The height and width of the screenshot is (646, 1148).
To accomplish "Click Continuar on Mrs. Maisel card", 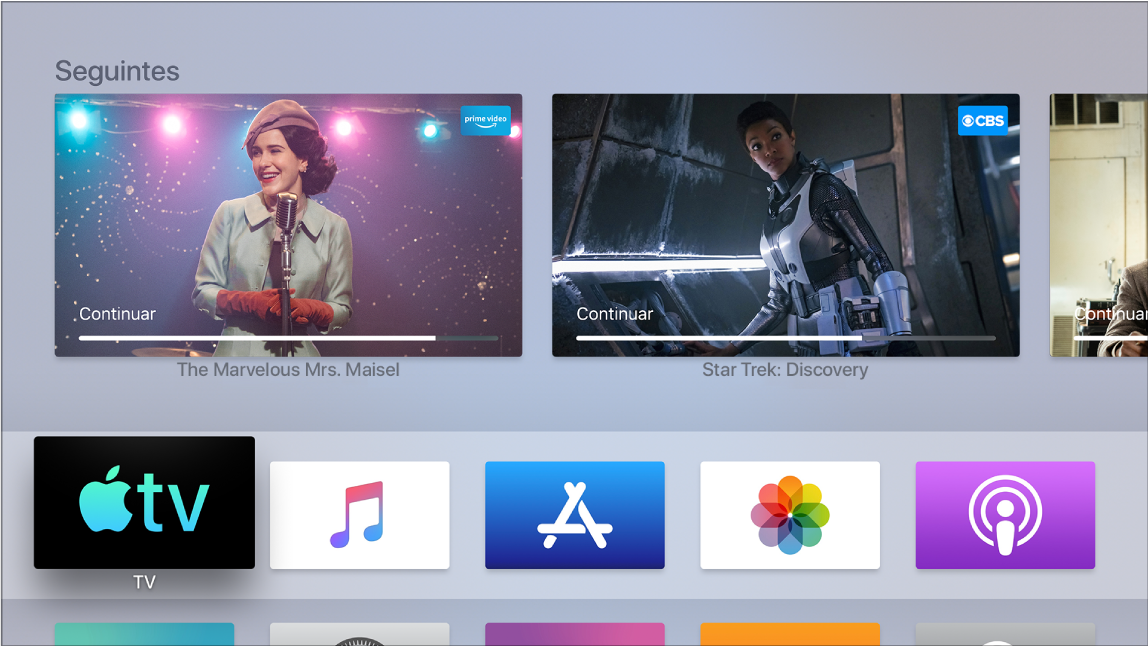I will pos(117,313).
